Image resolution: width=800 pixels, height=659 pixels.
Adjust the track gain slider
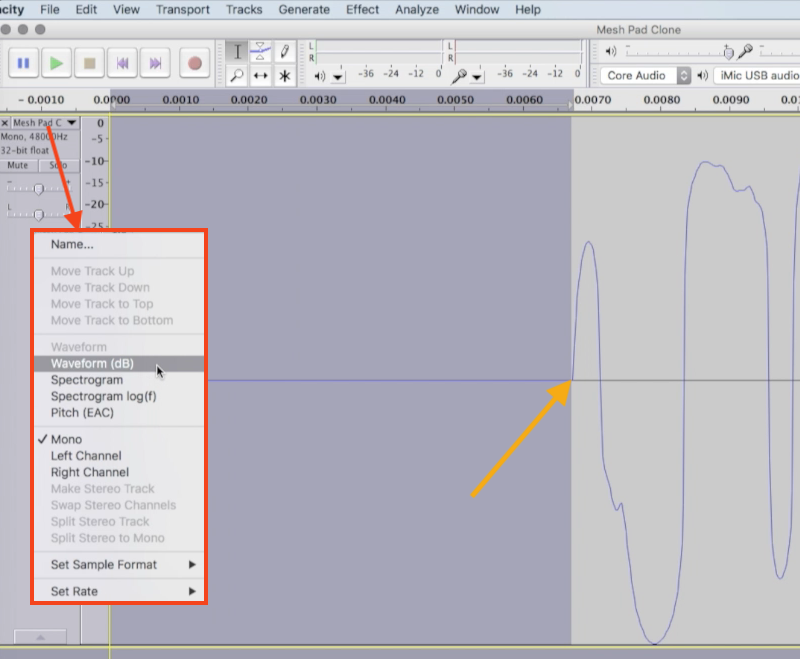tap(39, 188)
